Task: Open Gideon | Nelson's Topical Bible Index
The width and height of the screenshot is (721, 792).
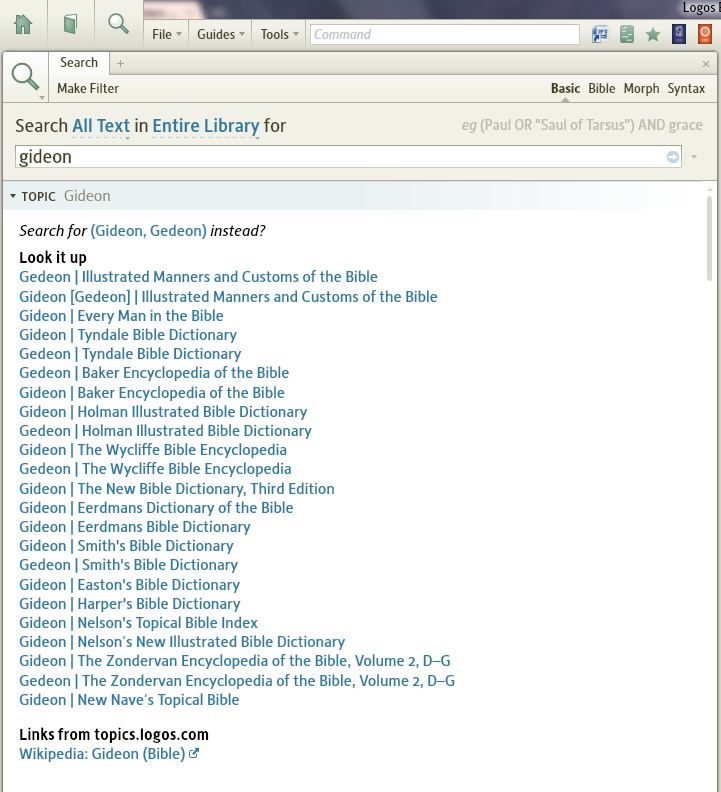Action: (138, 623)
